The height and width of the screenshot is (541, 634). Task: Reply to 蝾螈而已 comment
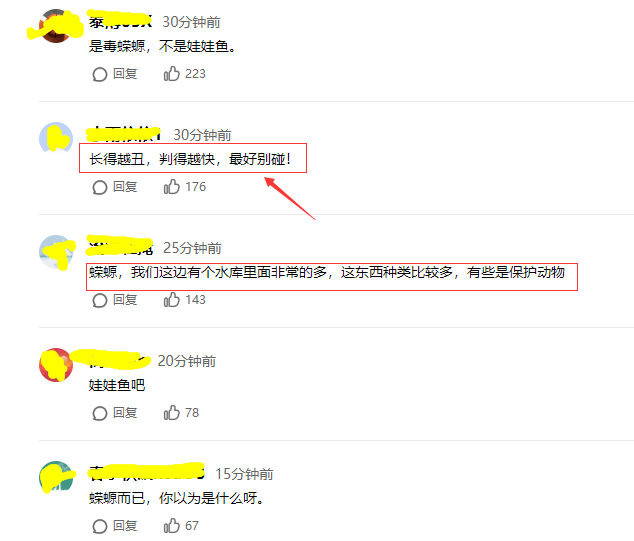[x=115, y=526]
